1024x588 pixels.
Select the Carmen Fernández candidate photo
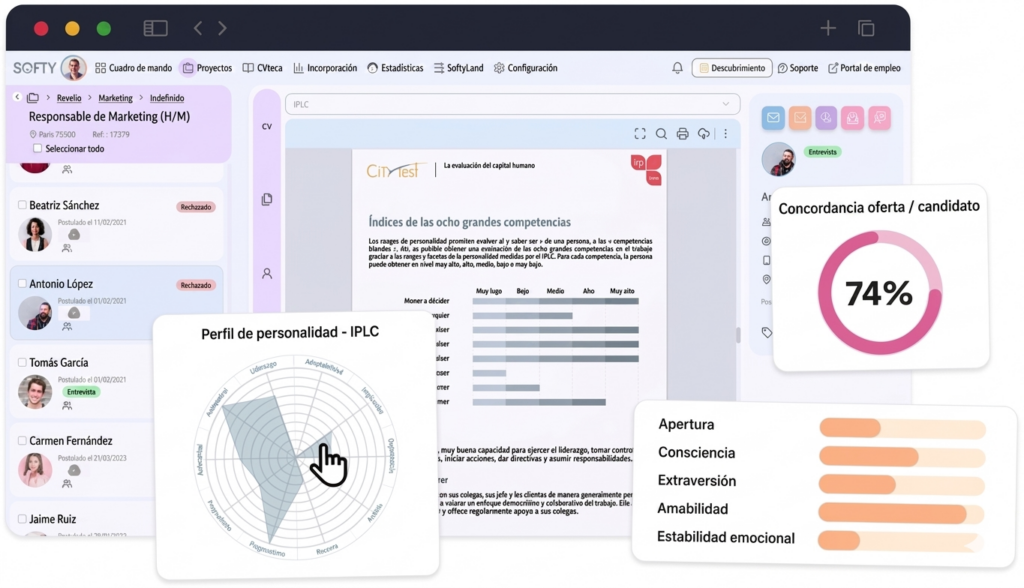tap(35, 470)
